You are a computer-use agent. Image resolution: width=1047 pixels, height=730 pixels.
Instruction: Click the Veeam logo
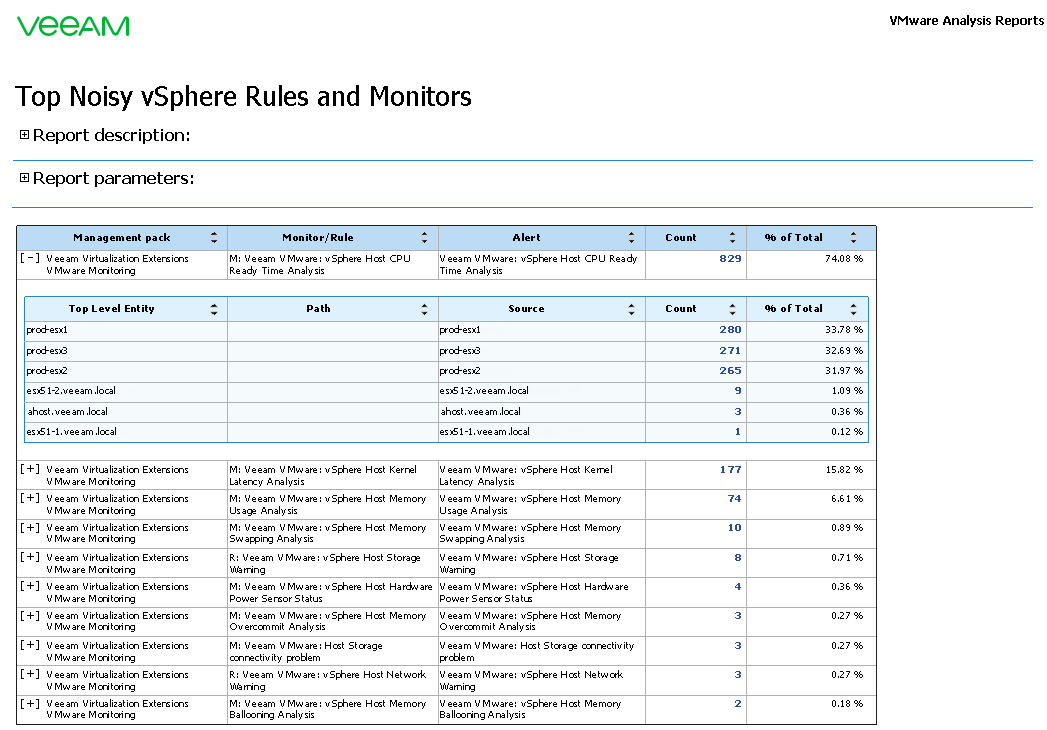pos(73,26)
